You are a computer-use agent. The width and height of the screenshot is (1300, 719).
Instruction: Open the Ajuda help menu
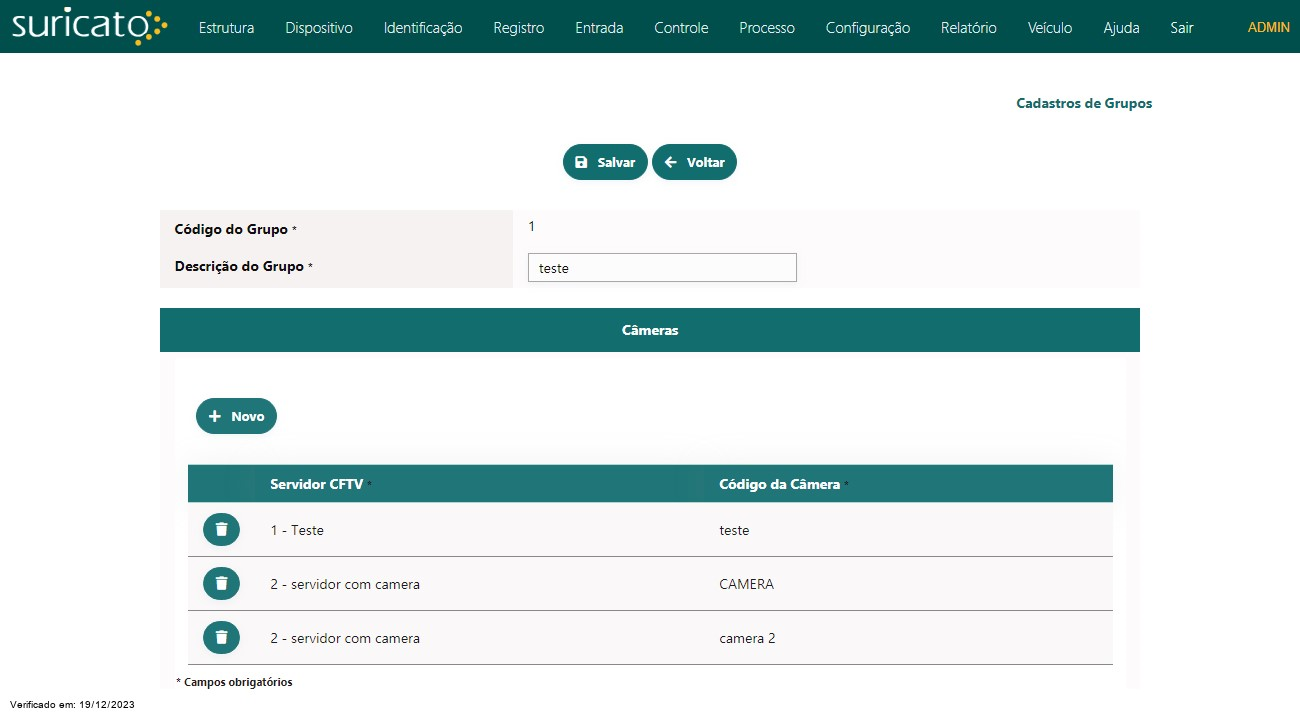point(1121,28)
